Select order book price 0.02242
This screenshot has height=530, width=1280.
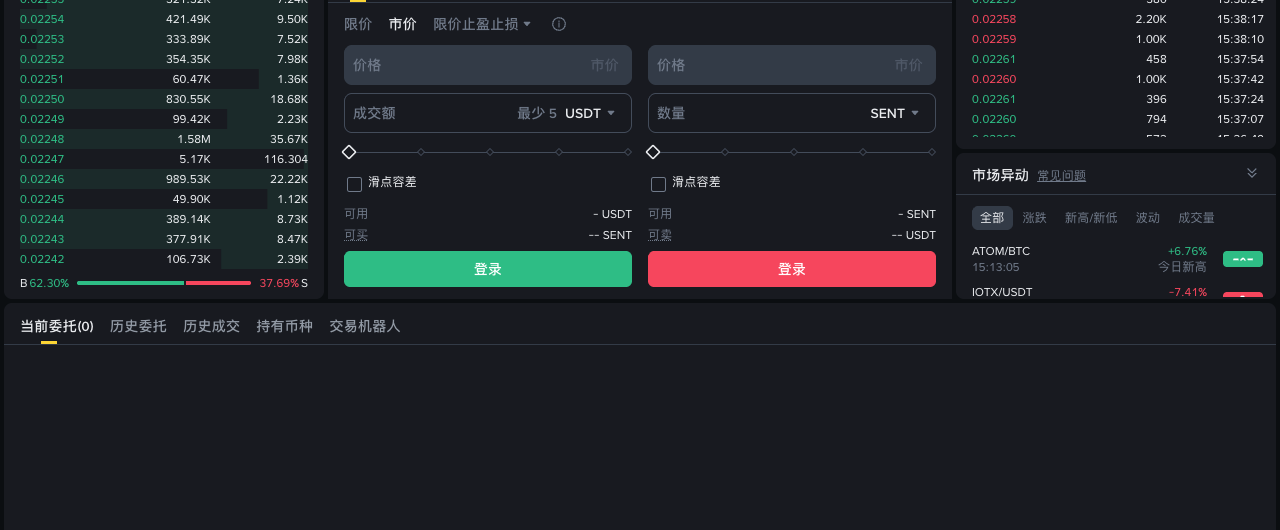(42, 259)
